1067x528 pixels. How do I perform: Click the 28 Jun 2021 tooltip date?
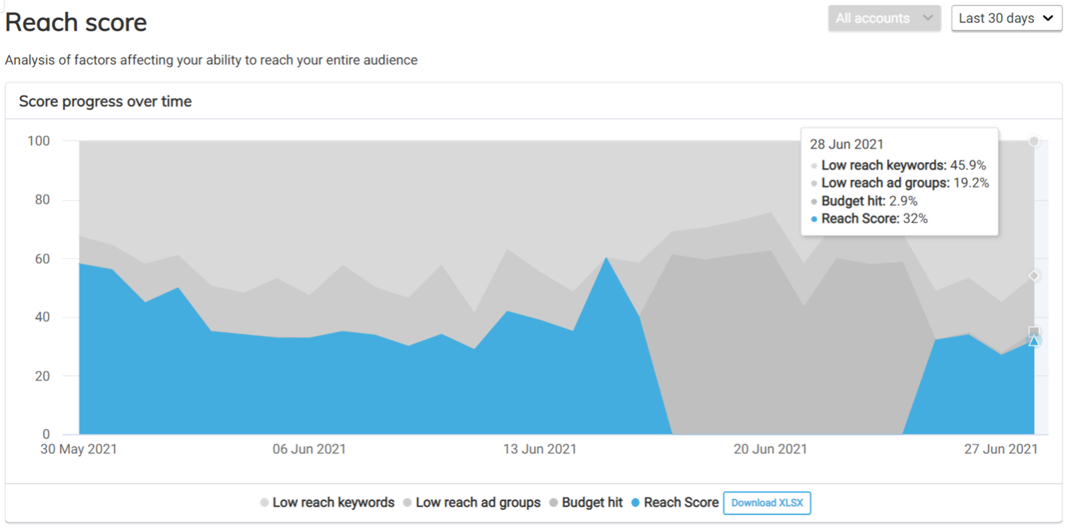point(847,145)
